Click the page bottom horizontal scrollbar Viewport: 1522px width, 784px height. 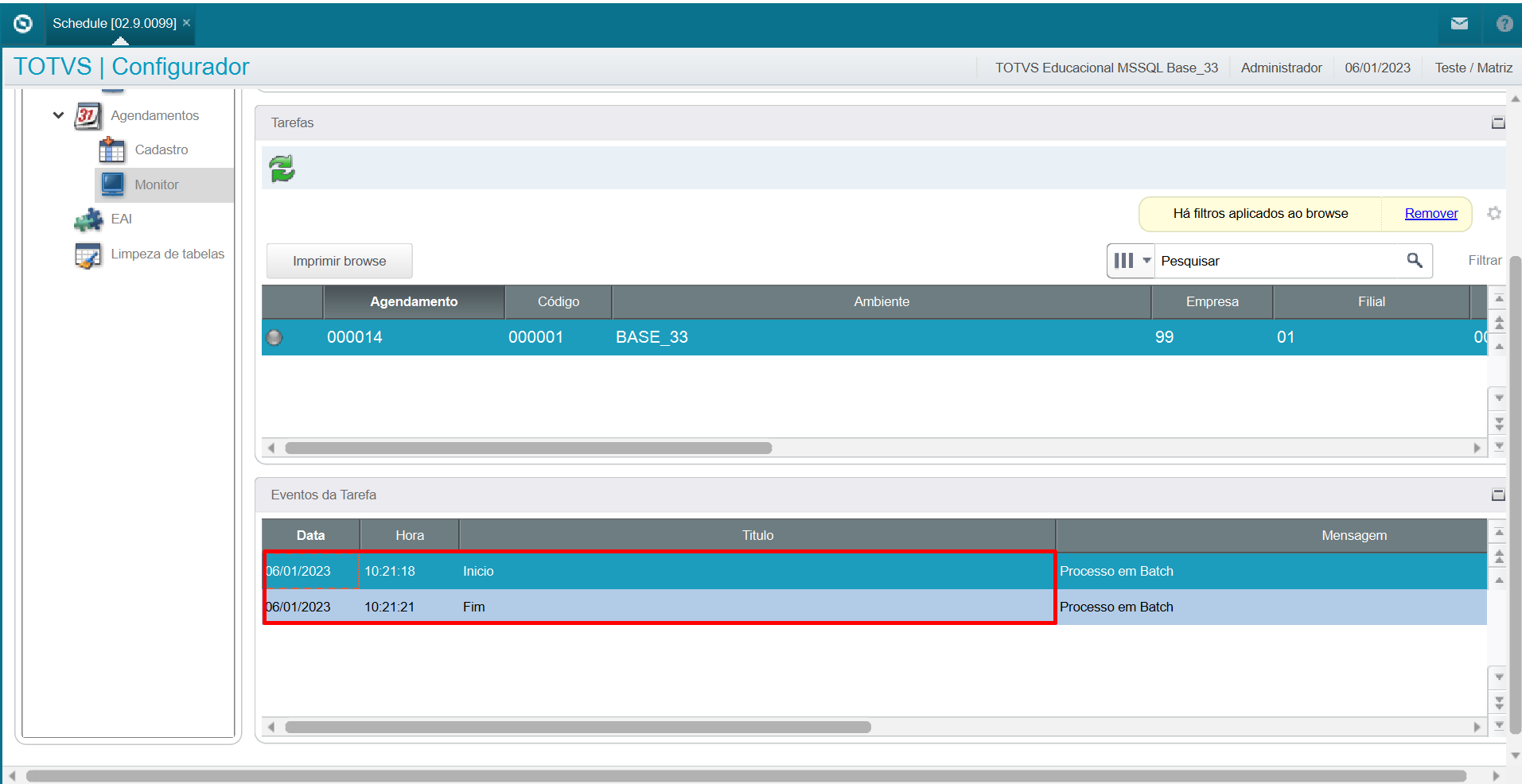tap(746, 776)
